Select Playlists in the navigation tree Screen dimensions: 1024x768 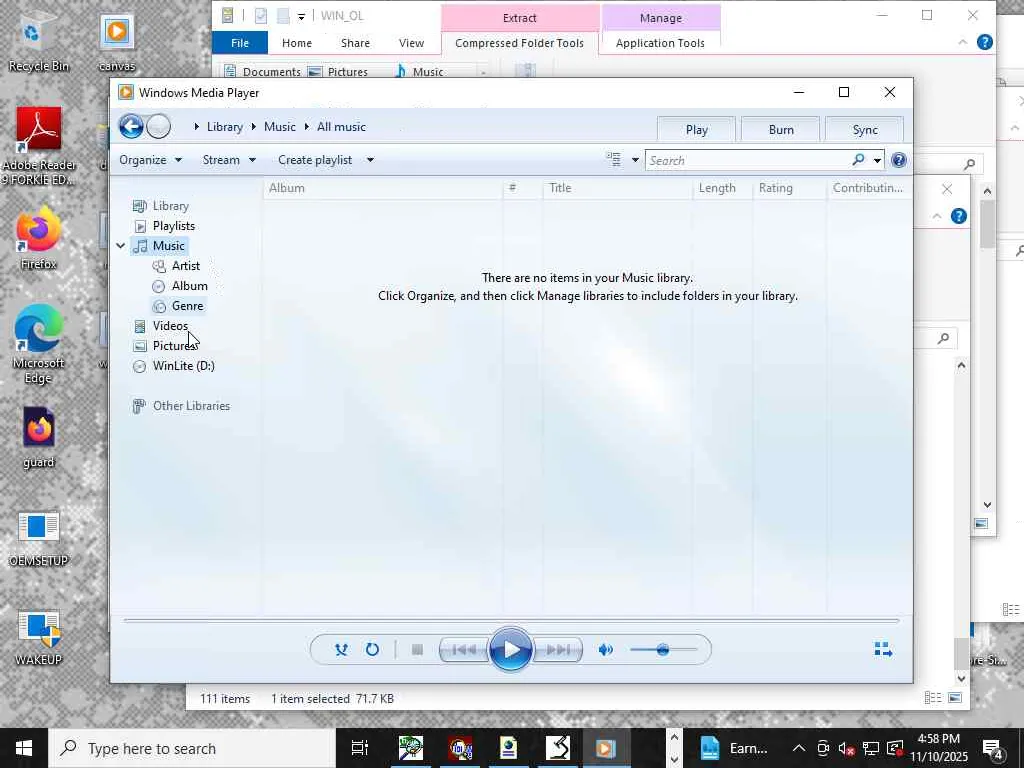click(x=174, y=226)
